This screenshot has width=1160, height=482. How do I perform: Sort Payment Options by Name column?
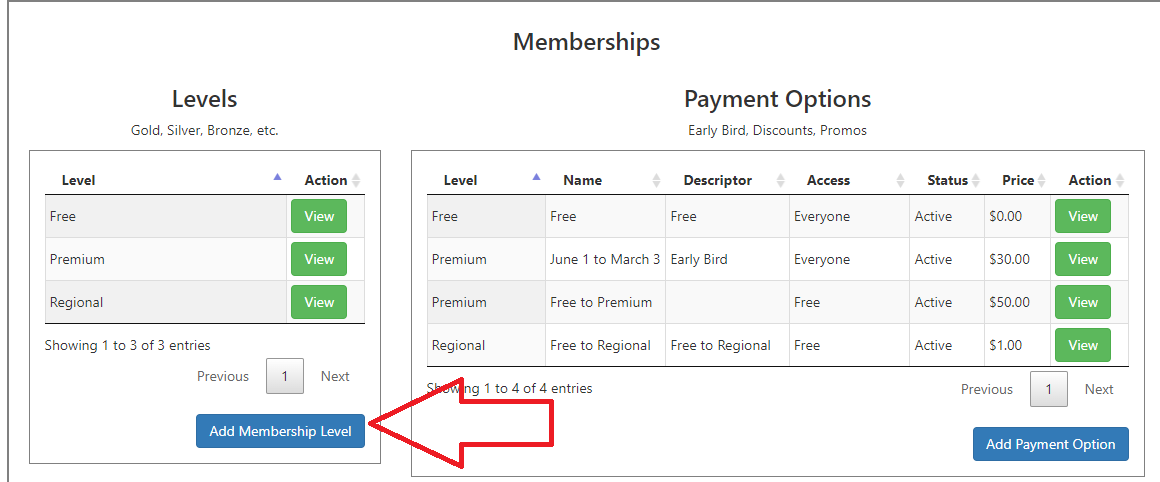604,180
